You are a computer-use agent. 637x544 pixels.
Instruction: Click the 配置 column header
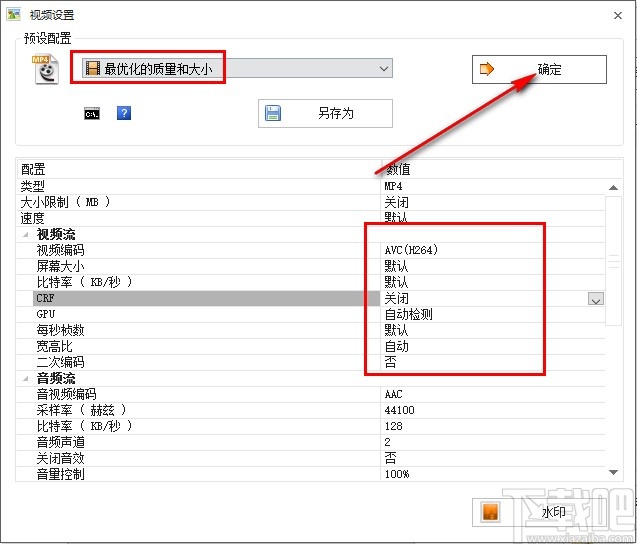(x=199, y=169)
